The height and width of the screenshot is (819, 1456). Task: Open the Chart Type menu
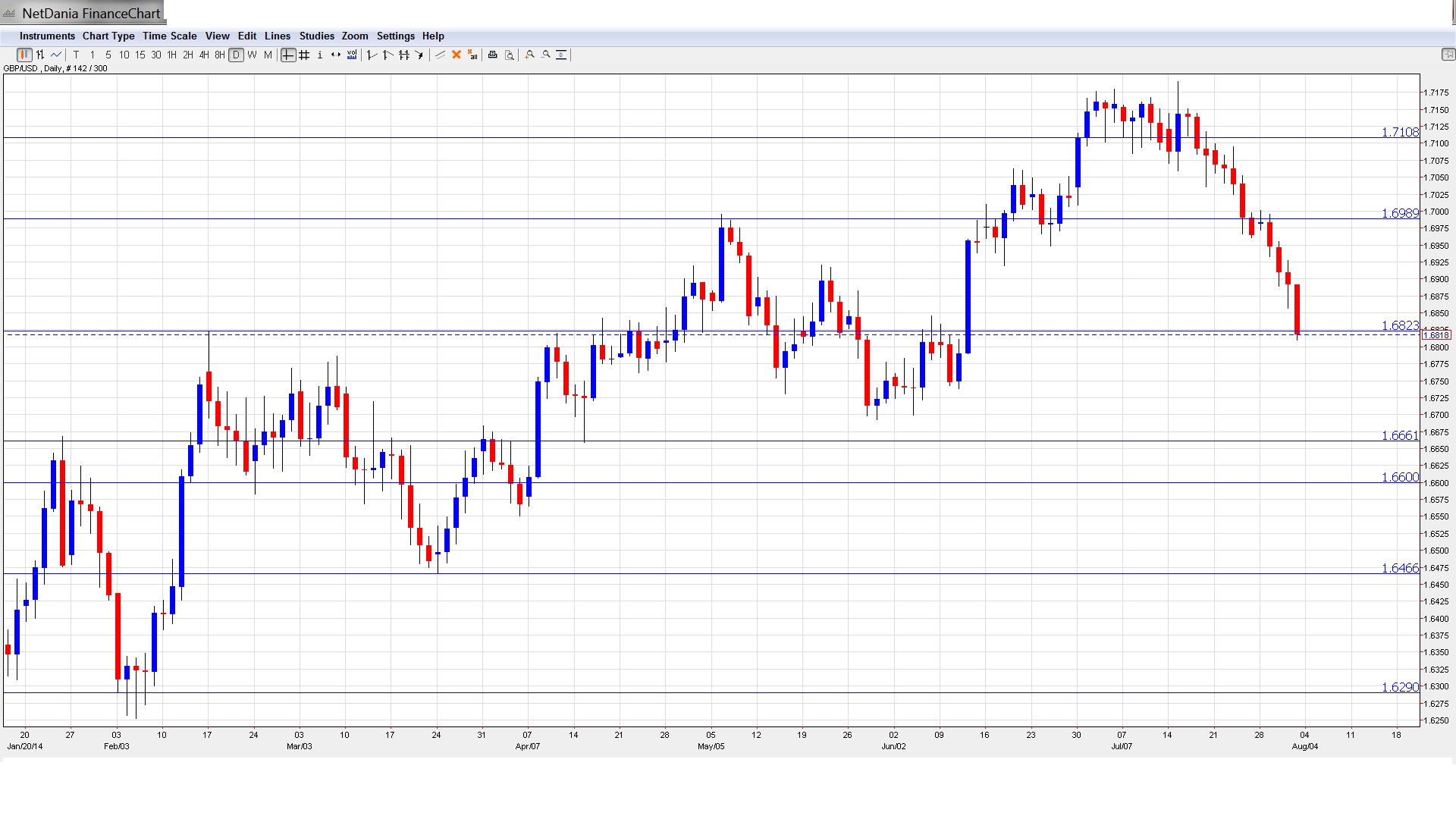[x=108, y=36]
